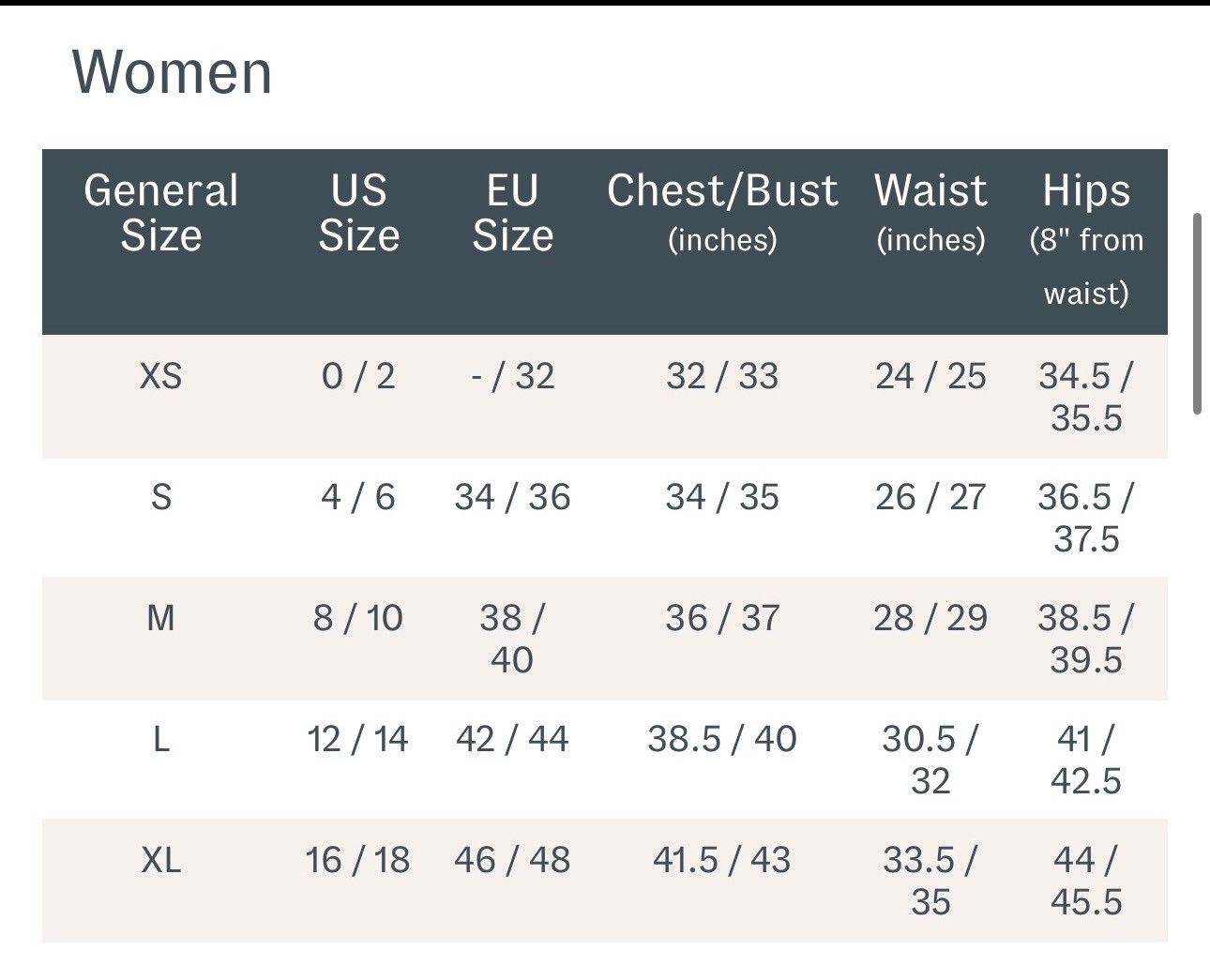1210x980 pixels.
Task: Click the EU Size column header
Action: 512,213
